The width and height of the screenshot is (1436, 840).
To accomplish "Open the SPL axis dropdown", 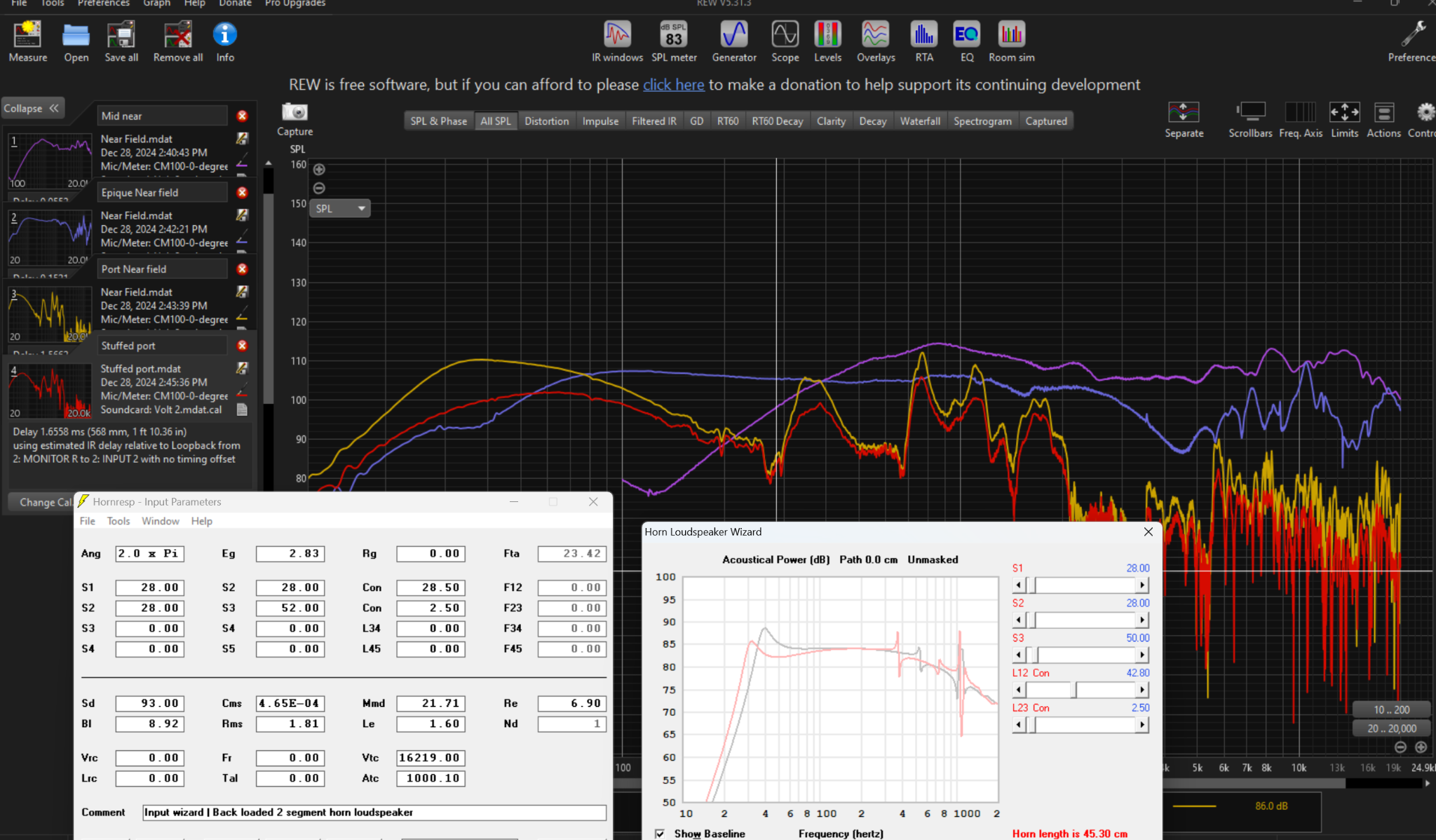I will pos(340,208).
